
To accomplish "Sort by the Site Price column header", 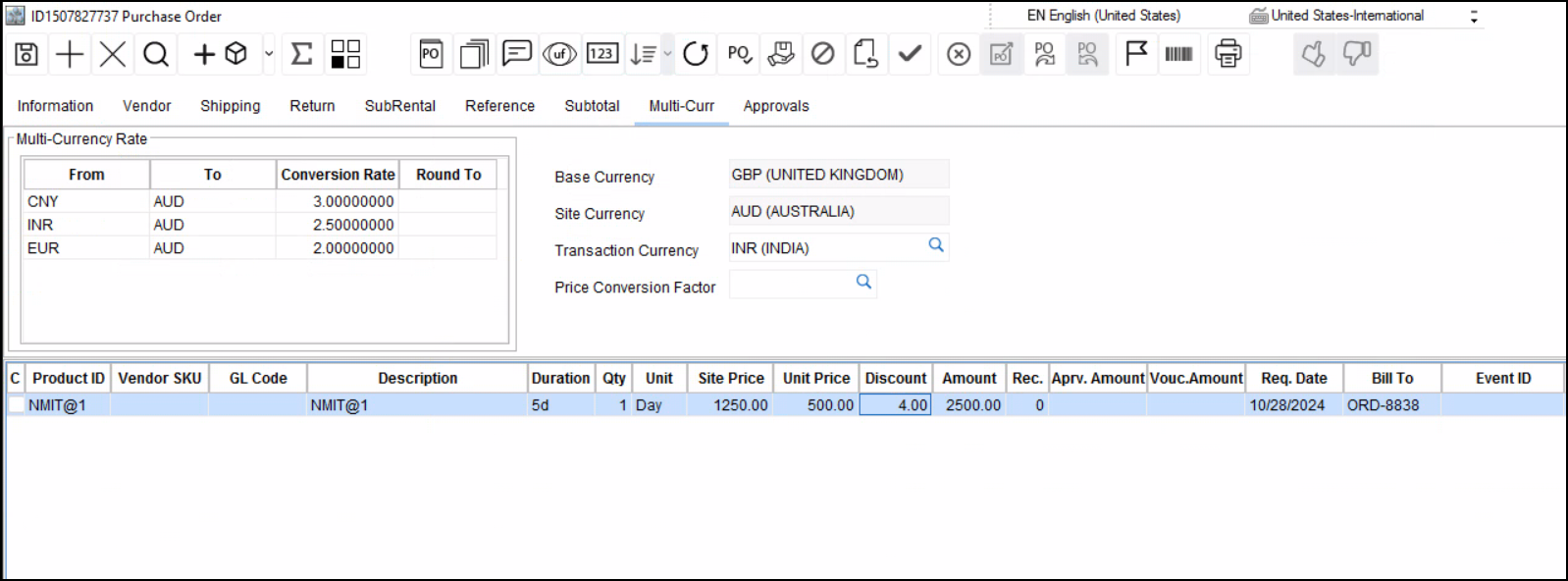I will tap(731, 379).
